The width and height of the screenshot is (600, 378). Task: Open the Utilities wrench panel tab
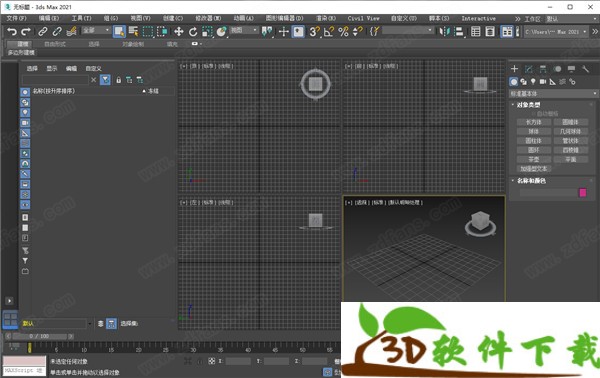coord(585,69)
